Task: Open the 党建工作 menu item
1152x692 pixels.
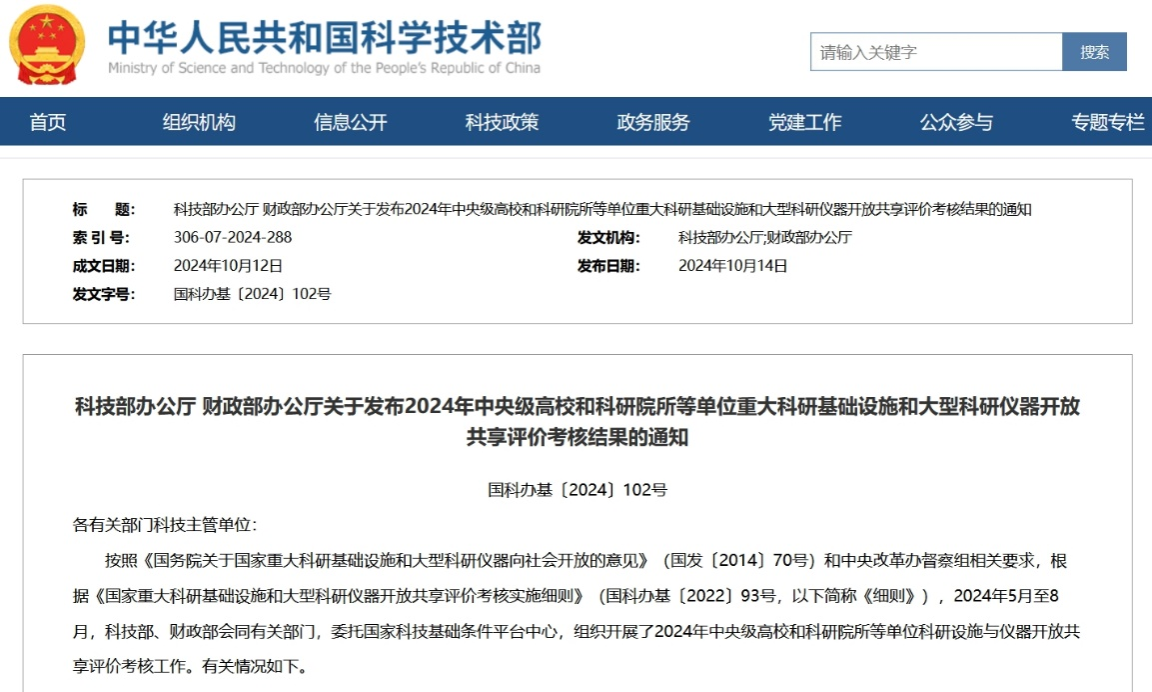Action: point(804,122)
